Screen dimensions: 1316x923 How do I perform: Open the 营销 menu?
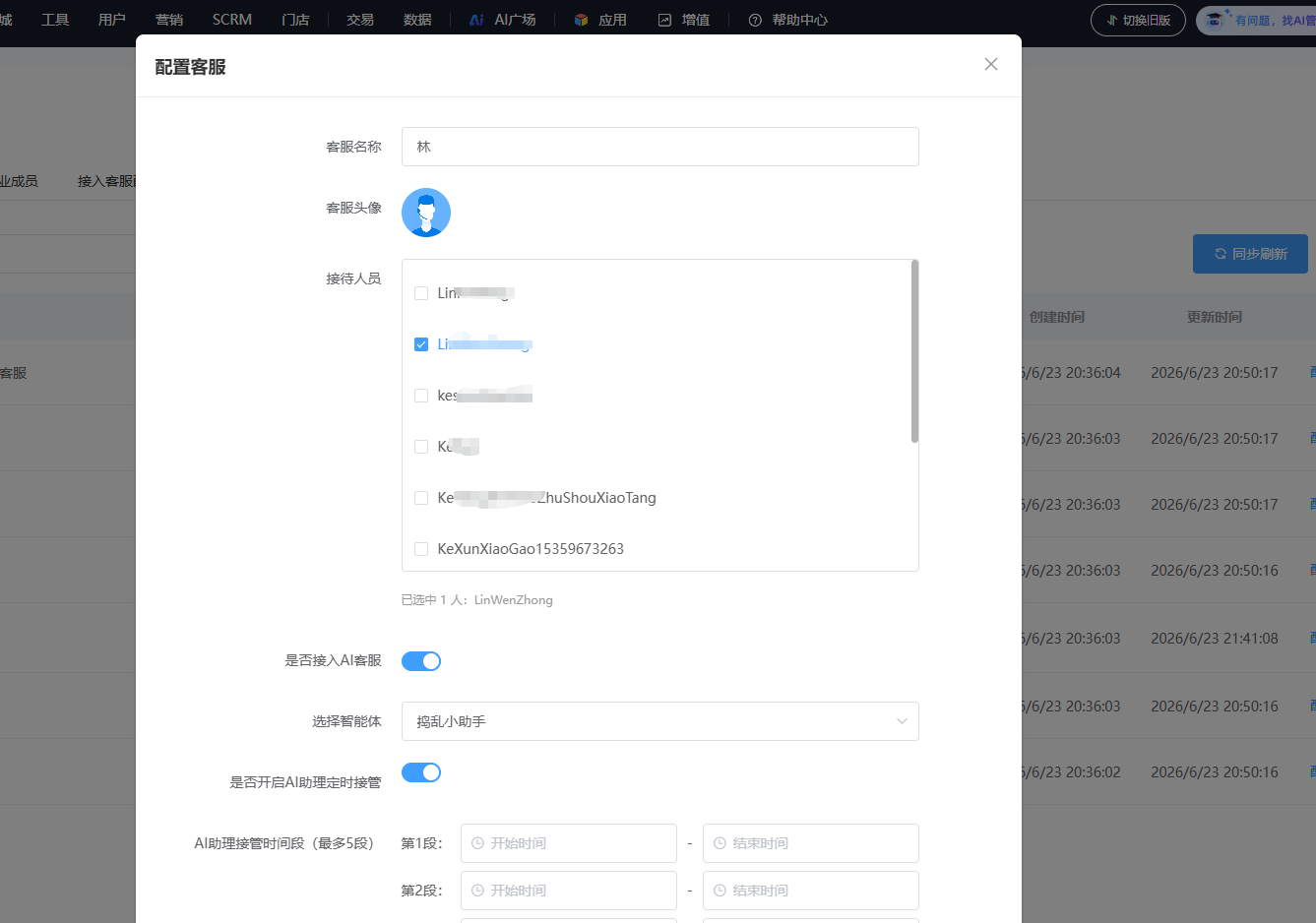click(x=169, y=20)
